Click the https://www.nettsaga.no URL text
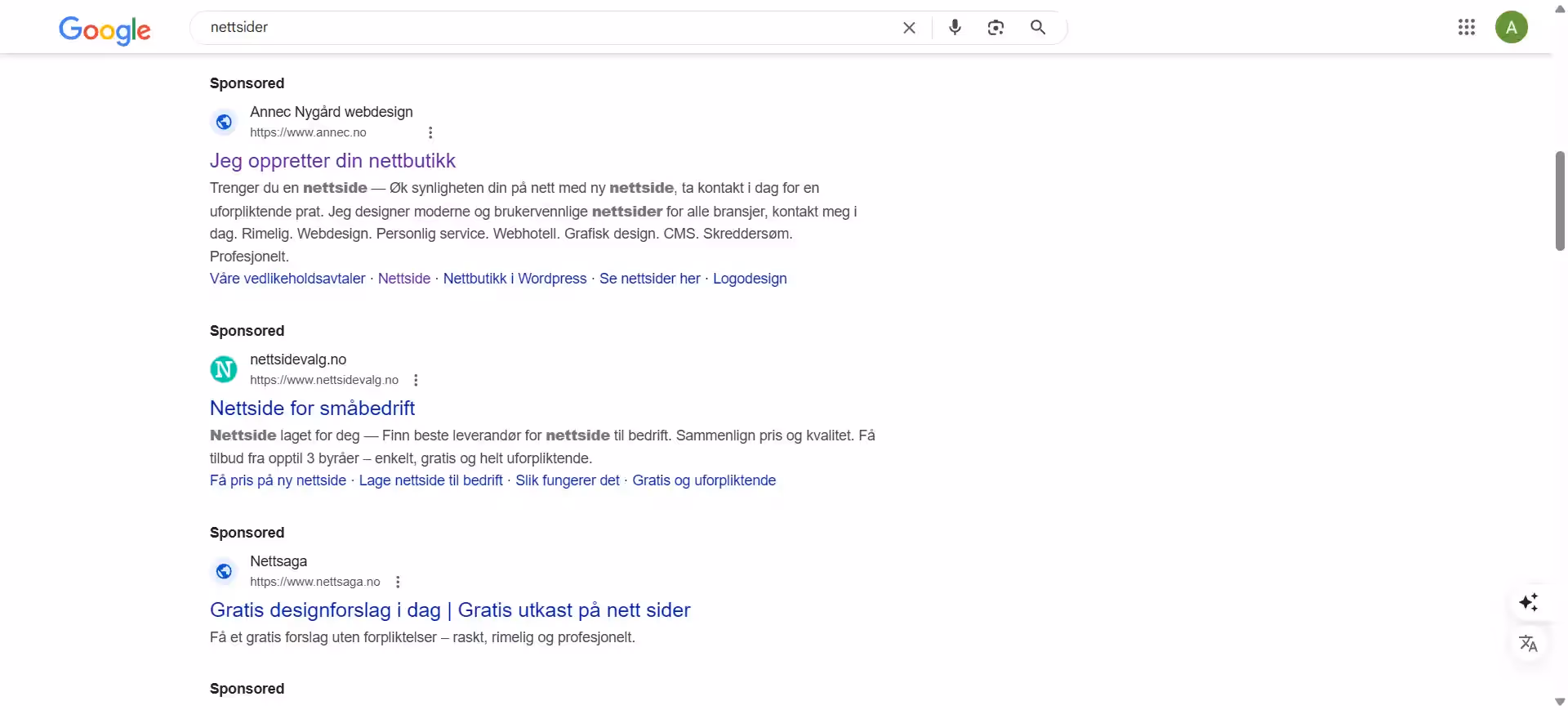The image size is (1568, 710). coord(315,582)
